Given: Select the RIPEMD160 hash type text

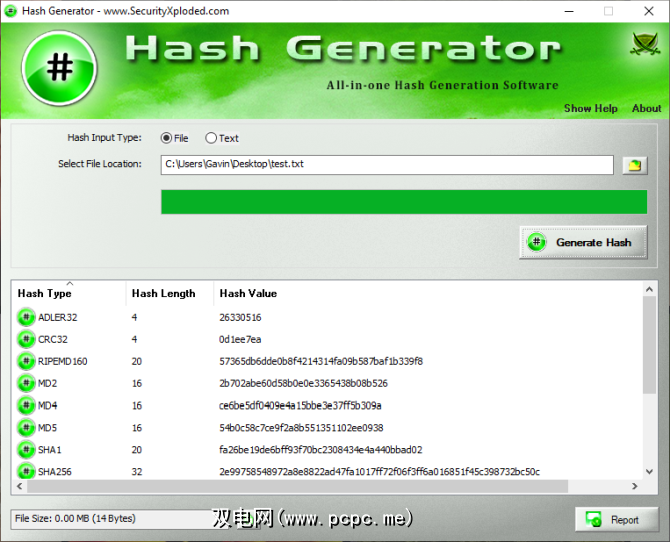Looking at the screenshot, I should click(x=62, y=361).
